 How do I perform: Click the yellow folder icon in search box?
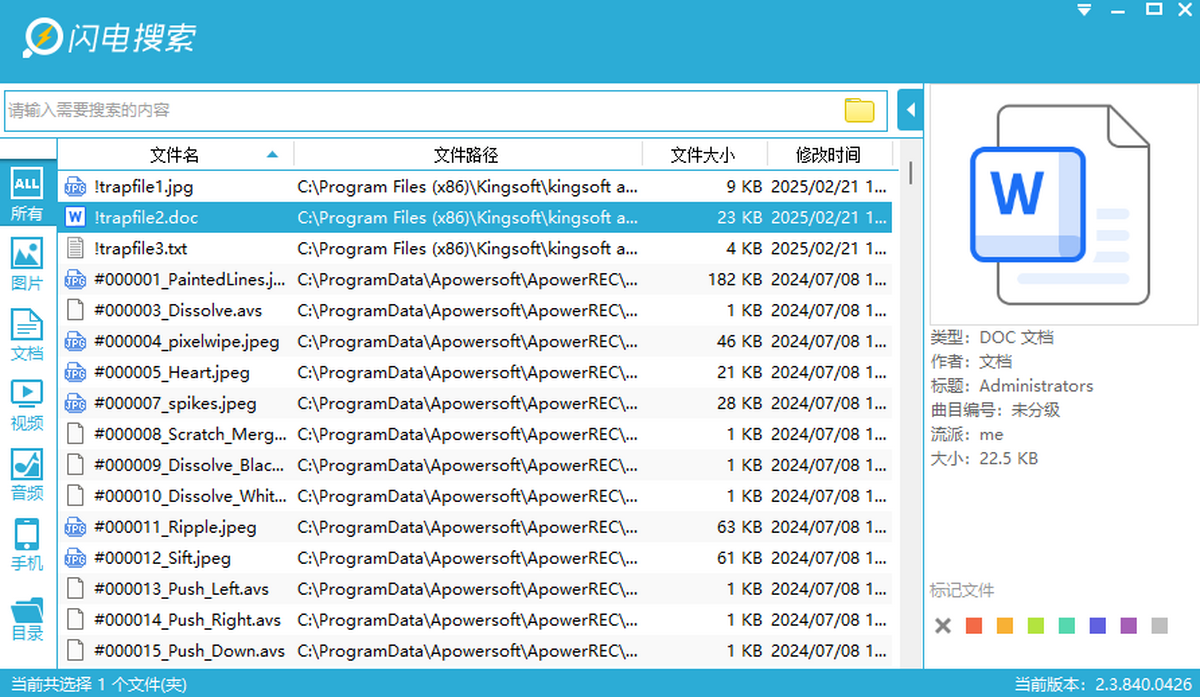point(859,110)
